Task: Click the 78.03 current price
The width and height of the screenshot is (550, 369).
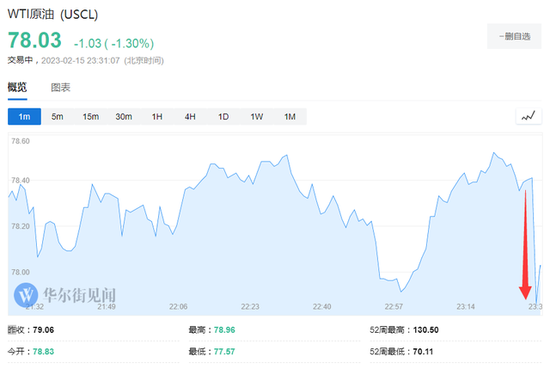Action: (x=35, y=40)
